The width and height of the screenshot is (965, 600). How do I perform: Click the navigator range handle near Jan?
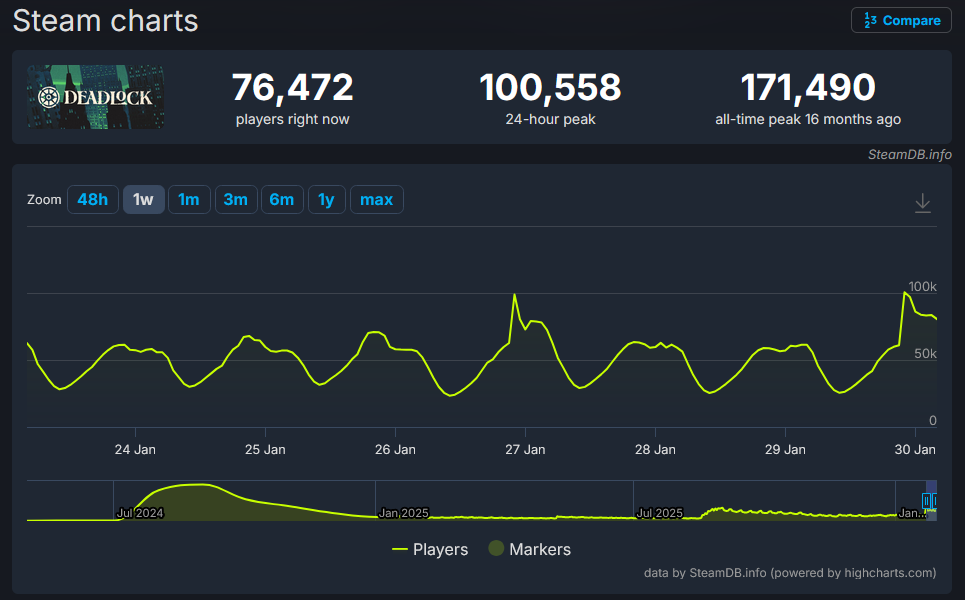tap(926, 501)
